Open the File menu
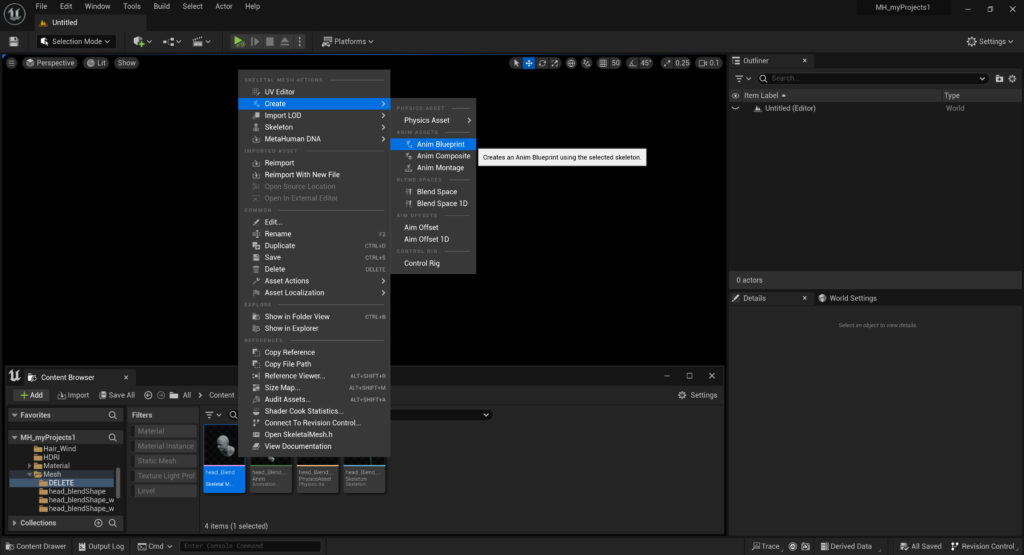This screenshot has height=555, width=1024. [41, 7]
